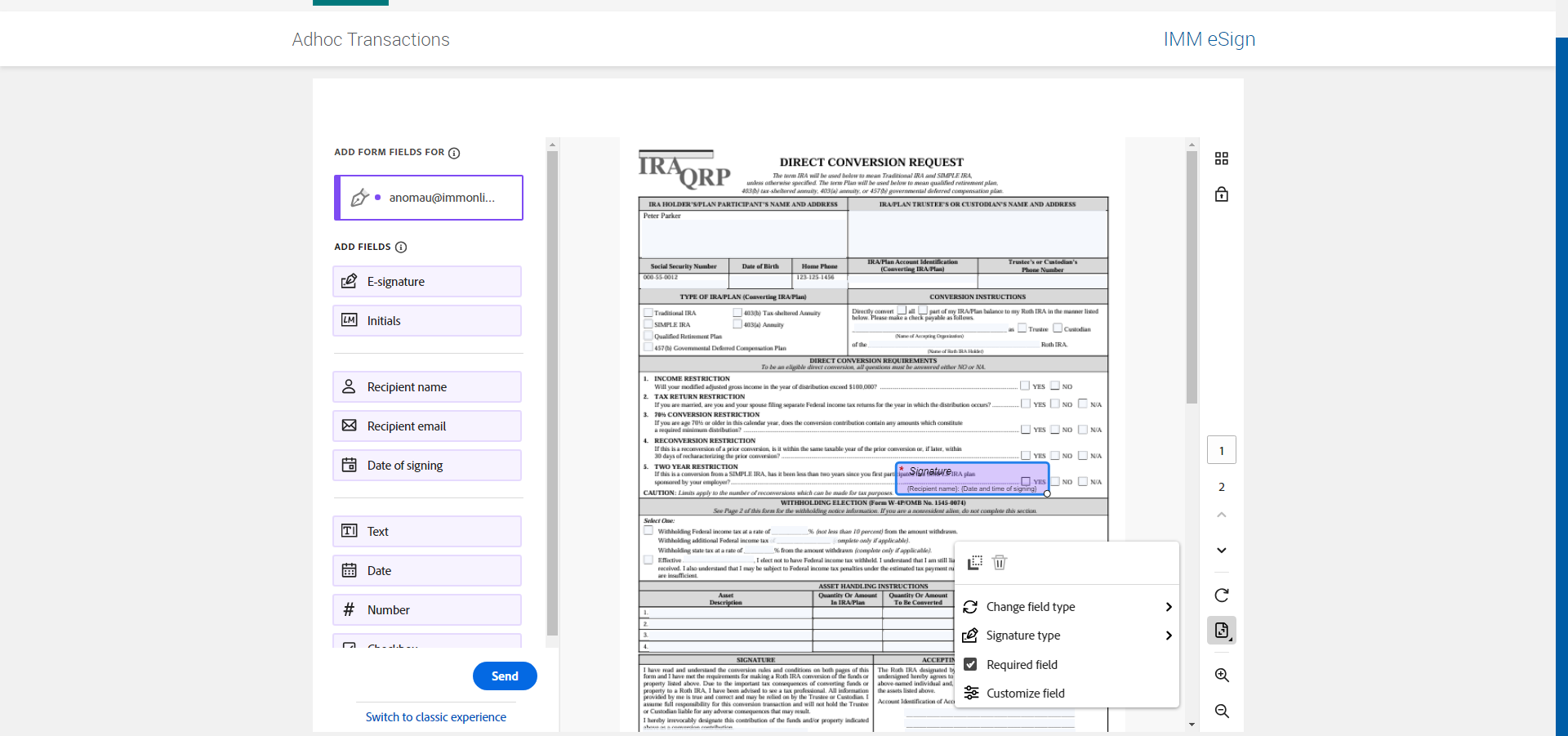Add a Number field
Viewport: 1568px width, 736px height.
(427, 610)
